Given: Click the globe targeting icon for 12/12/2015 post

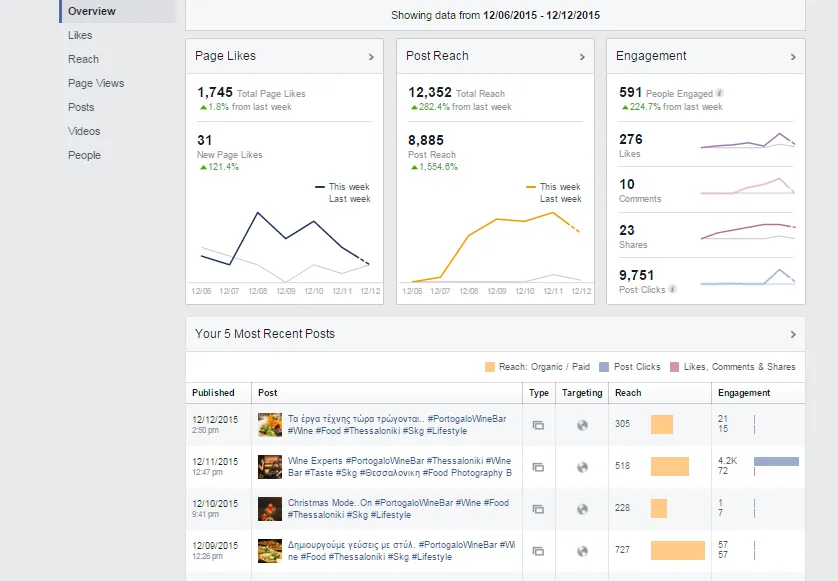Looking at the screenshot, I should pos(583,425).
